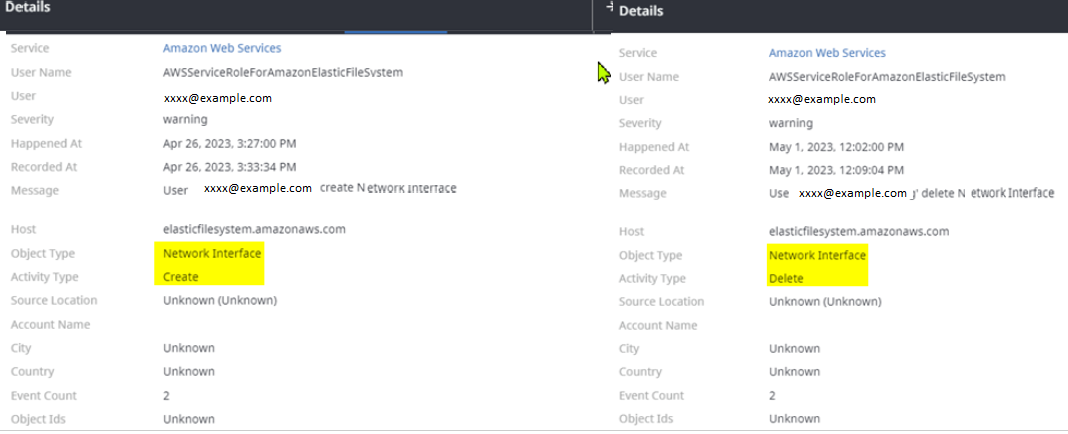Screen dimensions: 1068x434
Task: Open Amazon Web Services link in left panel
Action: [222, 48]
